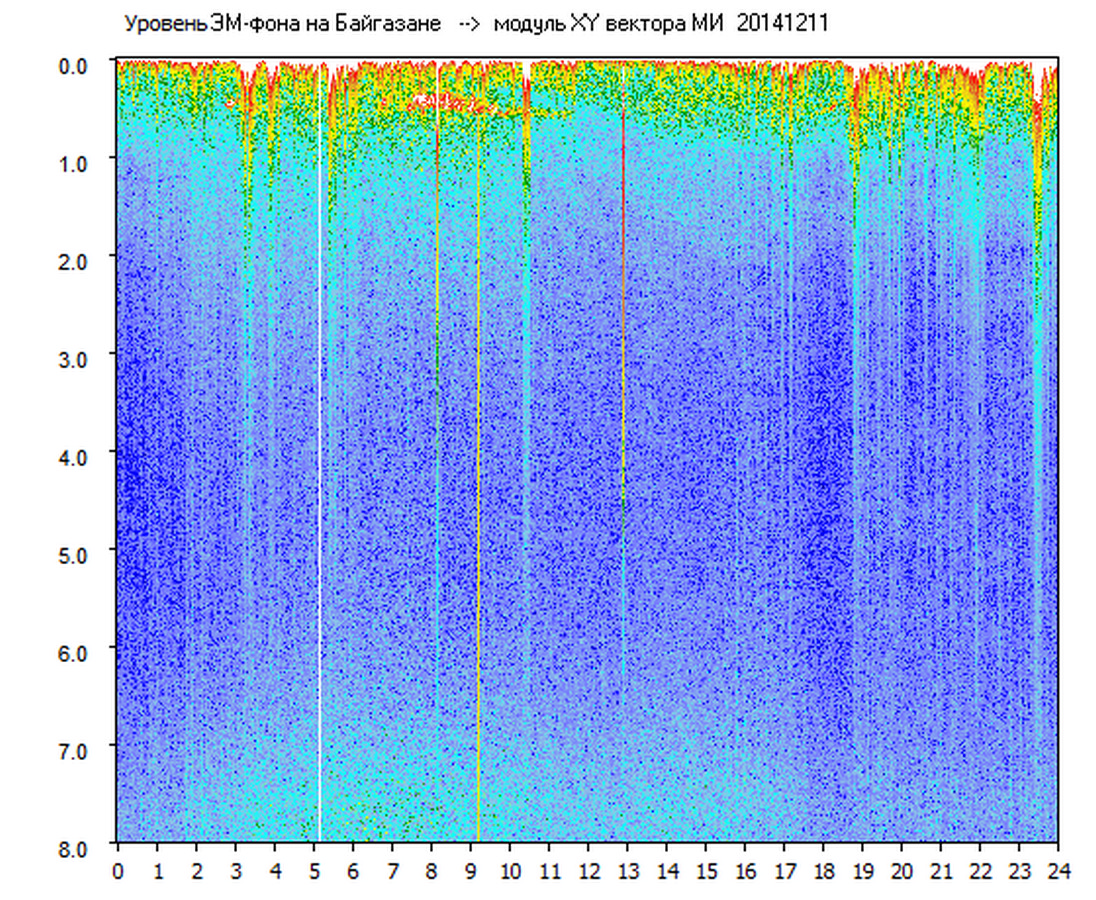Click the x-axis label 0

click(118, 871)
